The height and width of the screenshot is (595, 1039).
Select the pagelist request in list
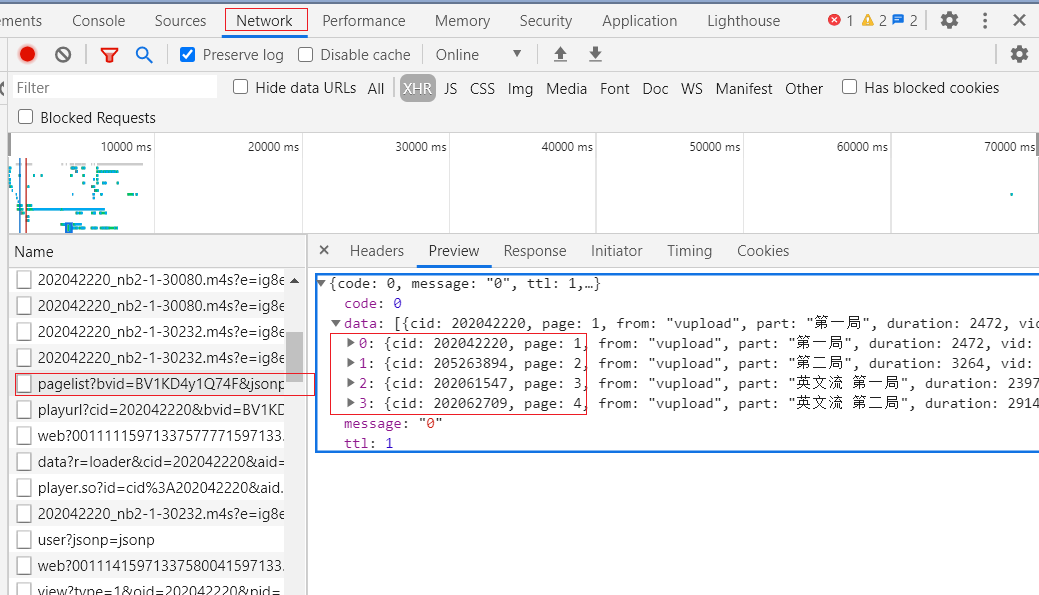(160, 383)
